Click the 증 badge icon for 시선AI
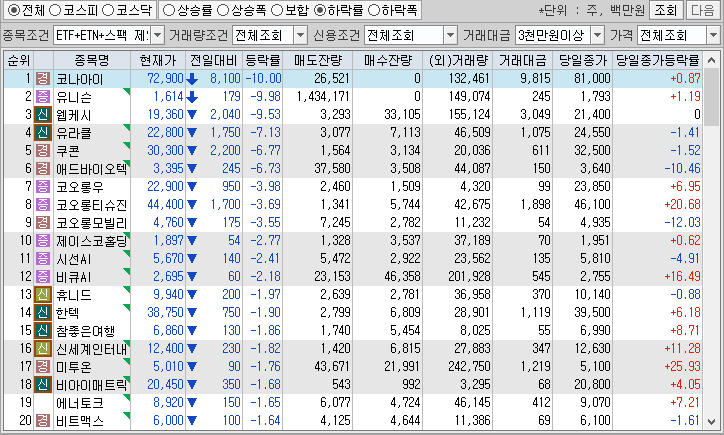The width and height of the screenshot is (724, 435). click(x=43, y=259)
